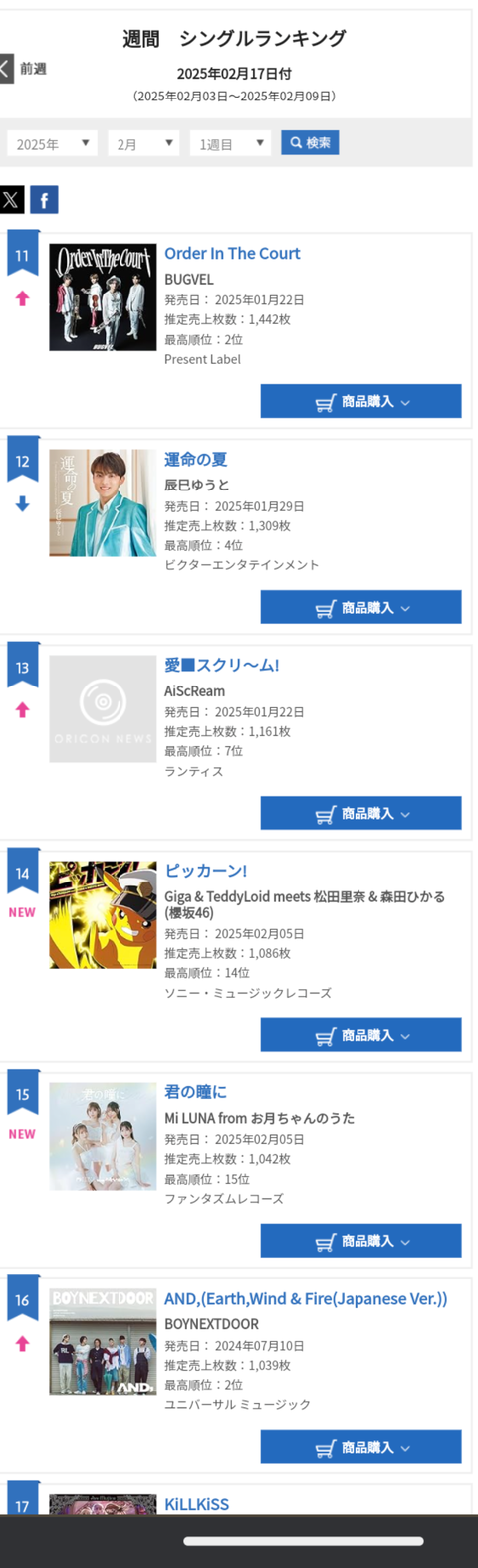The width and height of the screenshot is (478, 1568).
Task: Open the KiLLKiSS title link
Action: [x=196, y=1504]
